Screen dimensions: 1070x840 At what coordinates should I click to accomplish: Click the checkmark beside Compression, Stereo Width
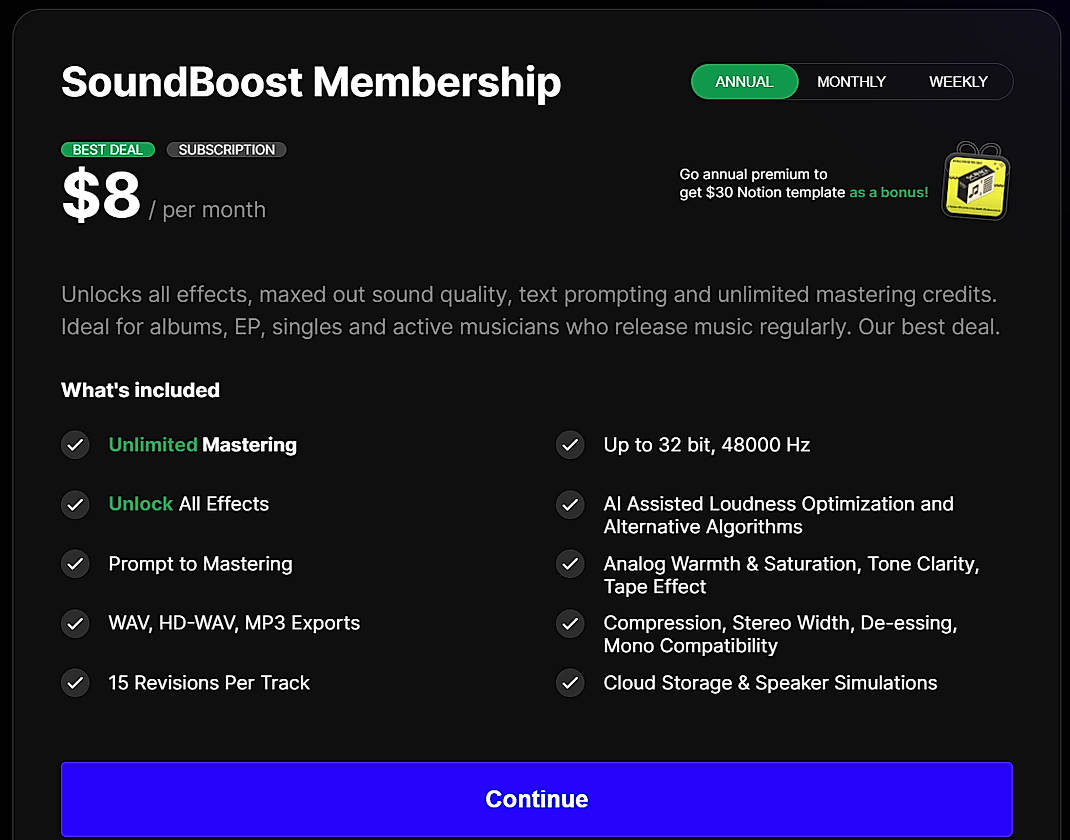click(x=570, y=623)
